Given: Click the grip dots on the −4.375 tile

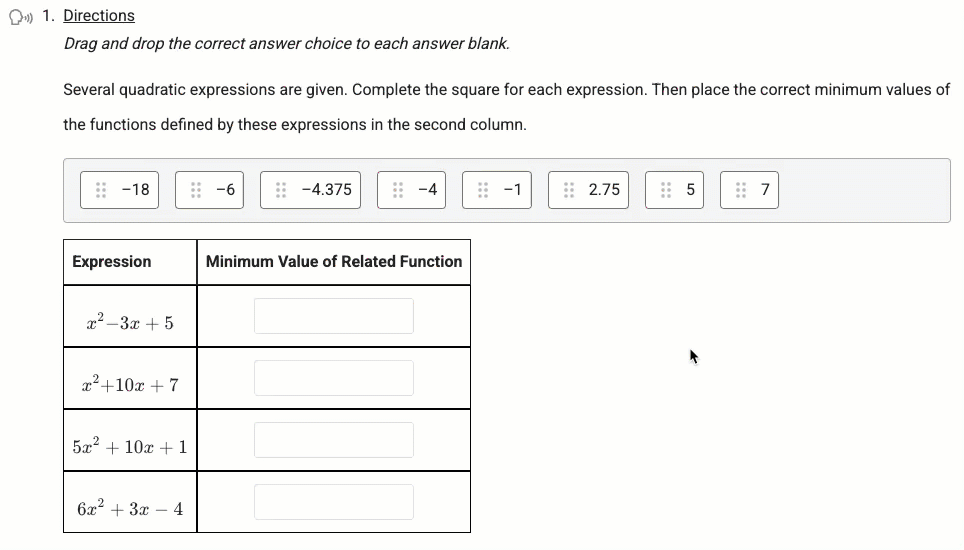Looking at the screenshot, I should tap(281, 190).
